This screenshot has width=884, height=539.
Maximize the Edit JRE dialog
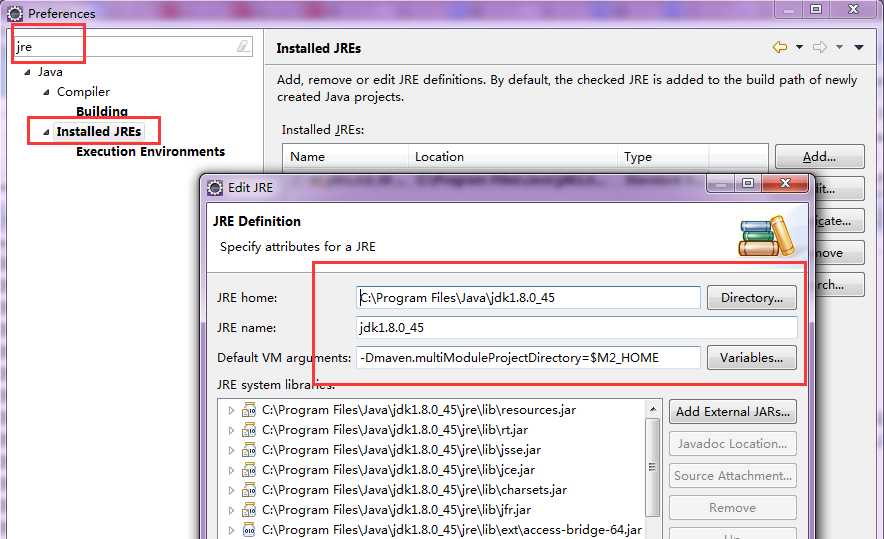pos(748,183)
